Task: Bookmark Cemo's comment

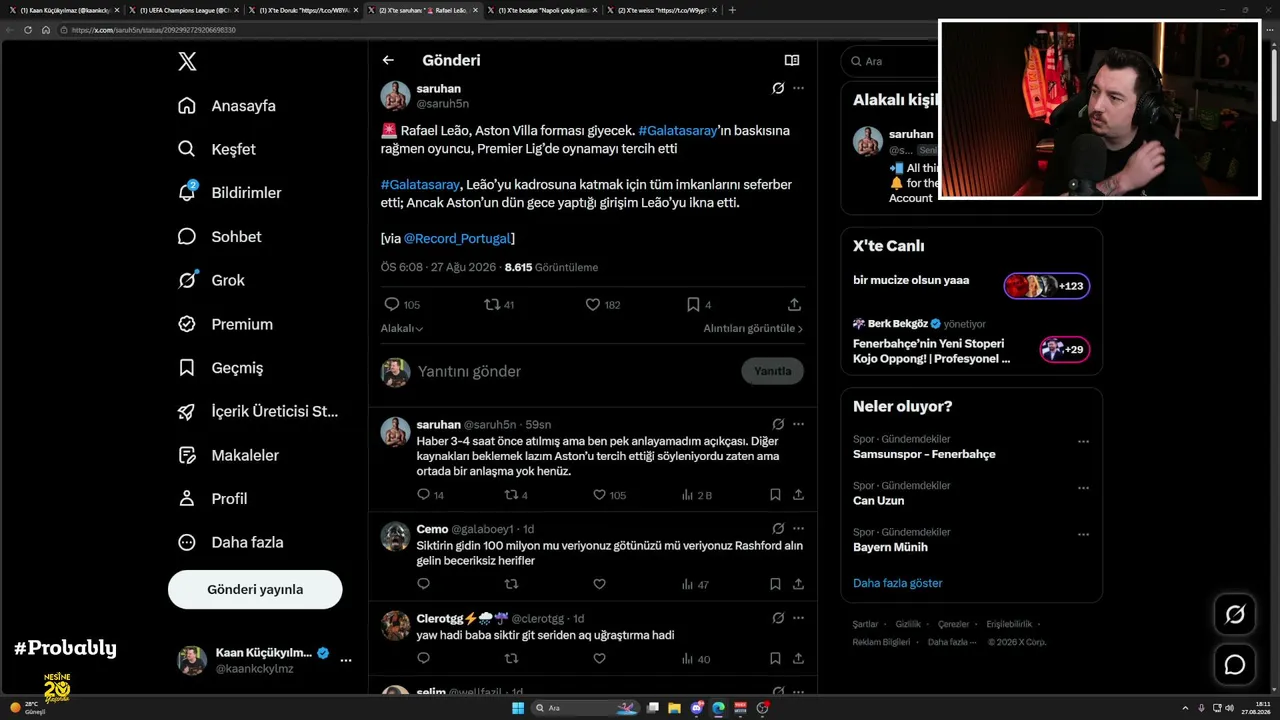Action: [x=775, y=584]
